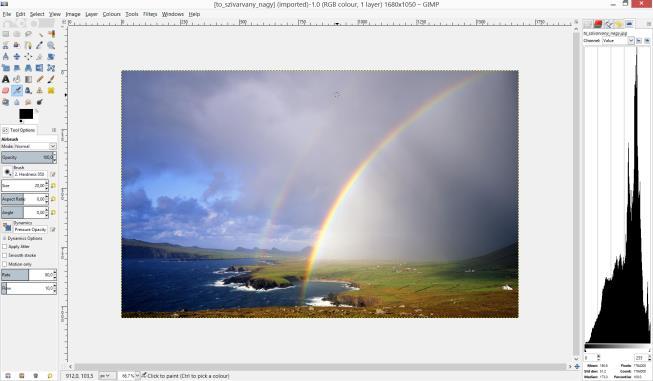The width and height of the screenshot is (653, 381).
Task: Select the Airbrush tool
Action: pyautogui.click(x=17, y=90)
